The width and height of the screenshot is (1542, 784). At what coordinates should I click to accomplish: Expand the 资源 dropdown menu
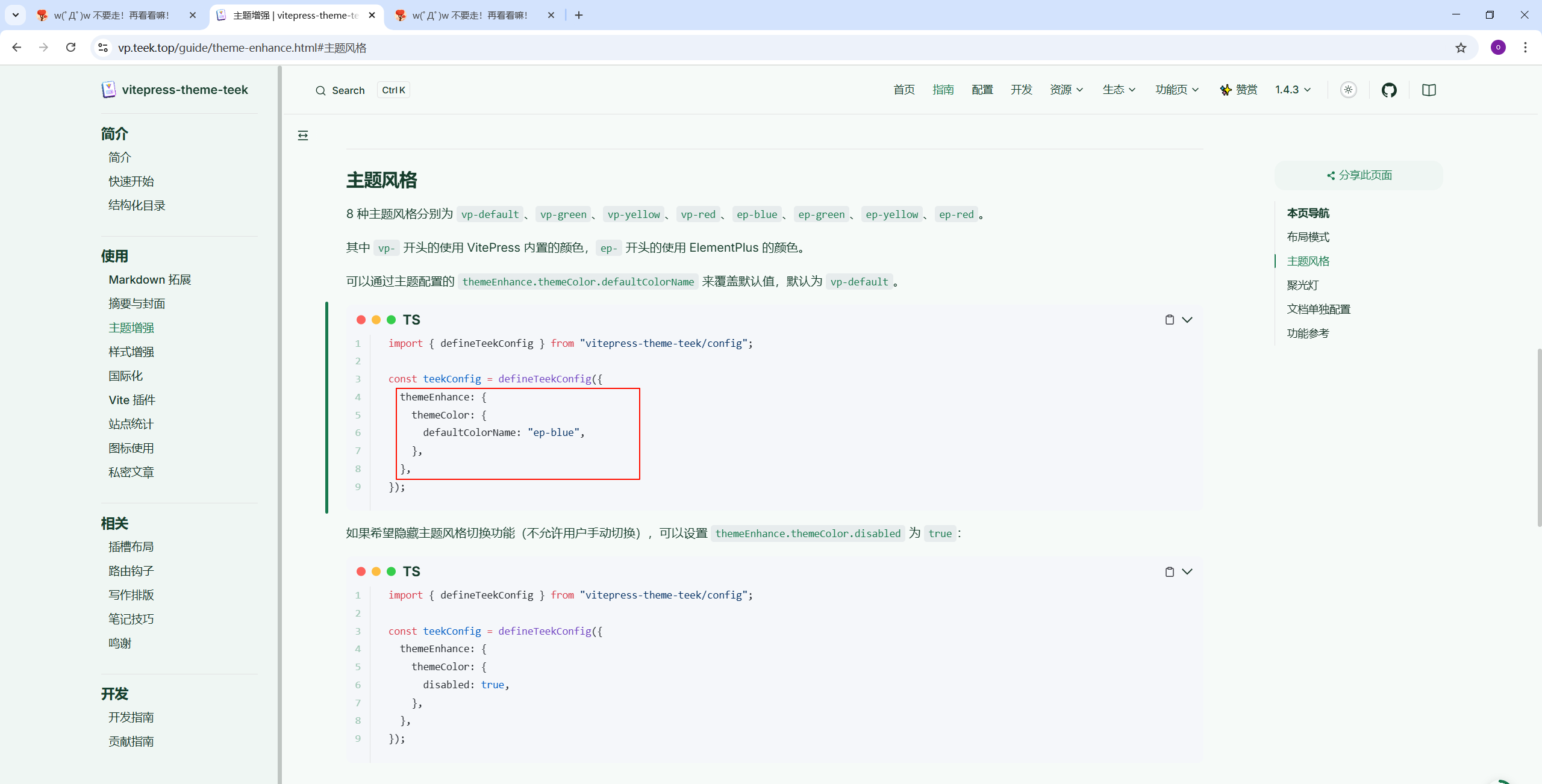click(x=1066, y=90)
